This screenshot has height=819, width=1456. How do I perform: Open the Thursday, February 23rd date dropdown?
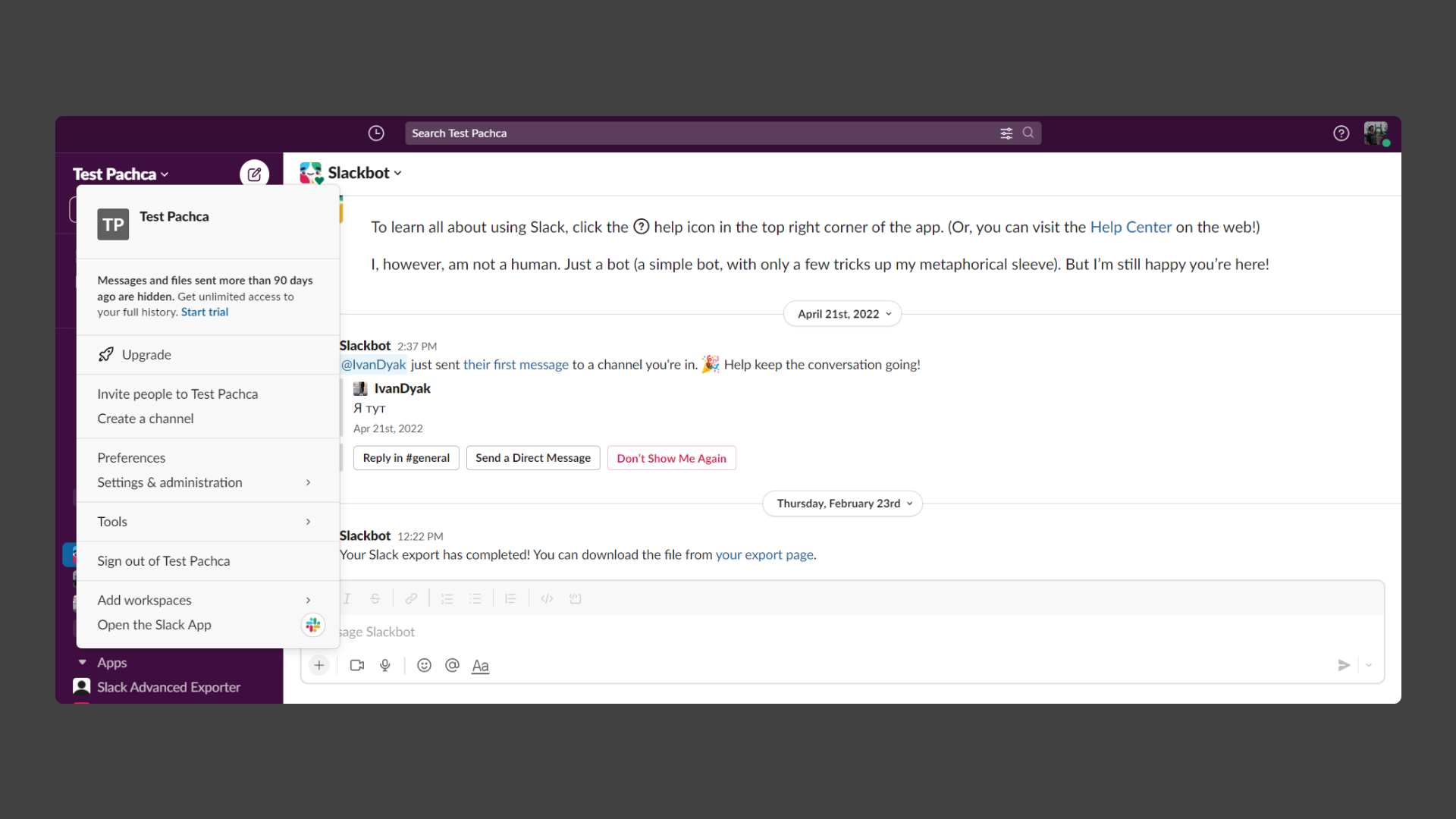pyautogui.click(x=842, y=504)
